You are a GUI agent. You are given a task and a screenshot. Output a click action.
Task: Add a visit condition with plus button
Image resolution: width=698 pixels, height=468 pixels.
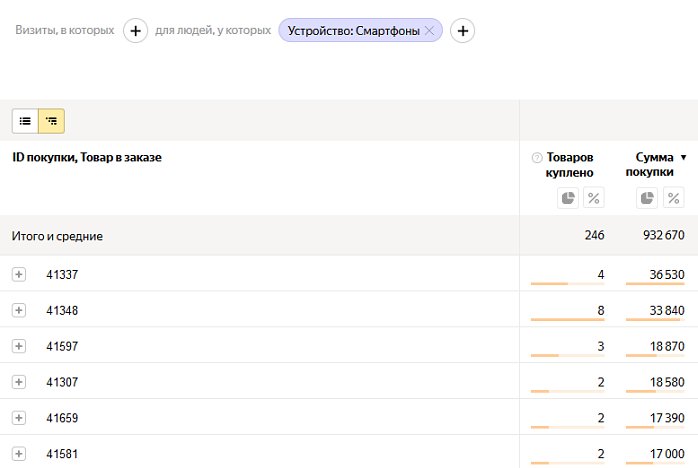(136, 31)
